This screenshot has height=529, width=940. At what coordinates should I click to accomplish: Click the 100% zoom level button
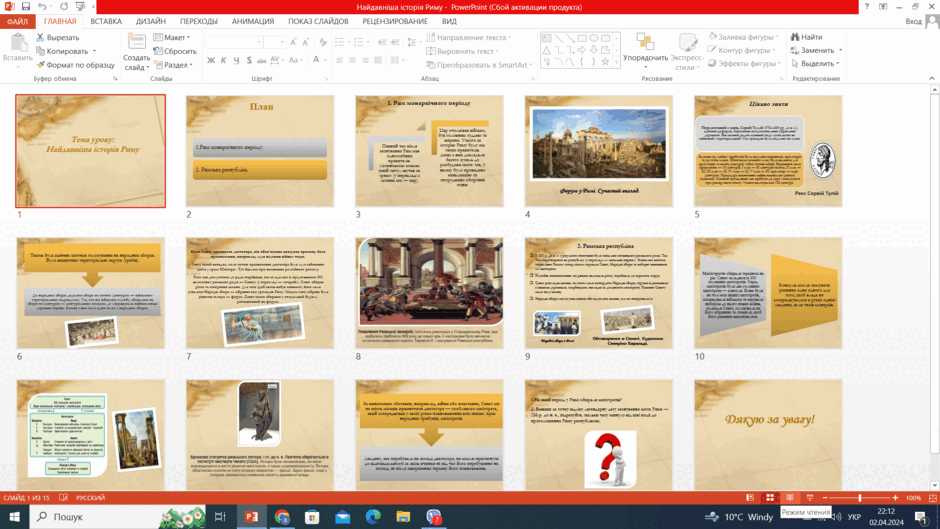pos(913,498)
